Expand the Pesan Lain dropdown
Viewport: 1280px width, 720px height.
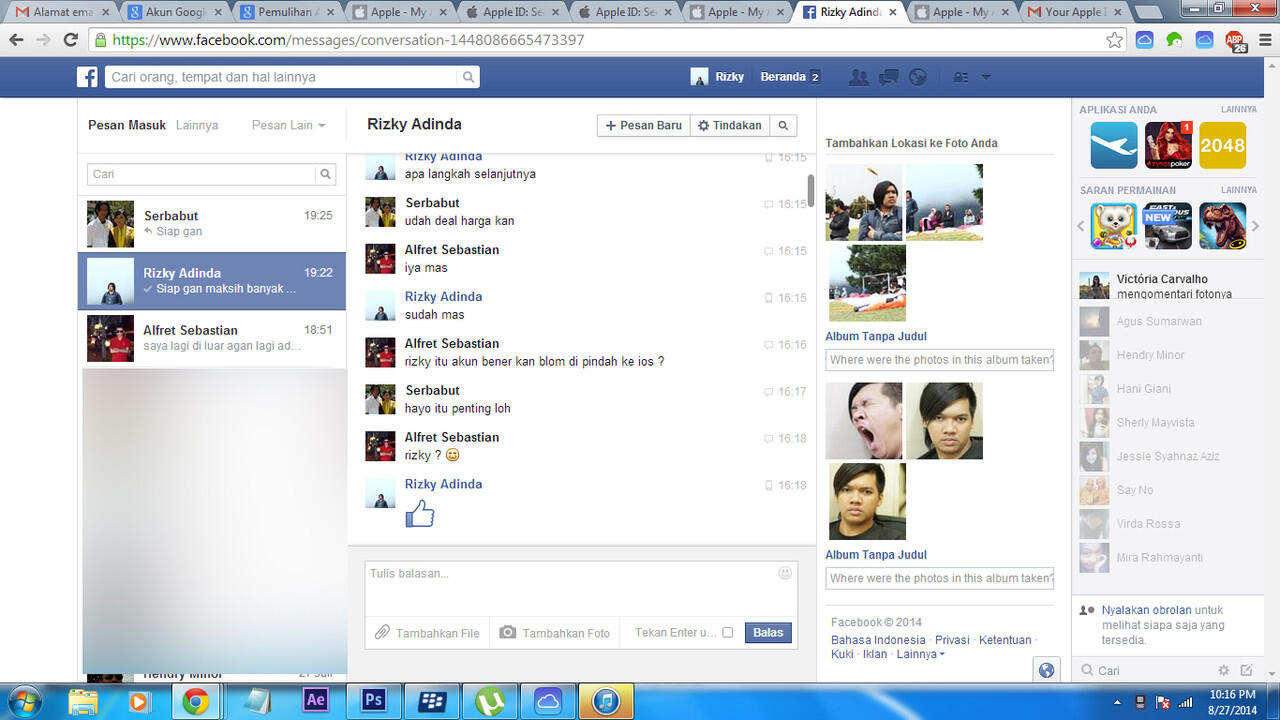coord(288,125)
